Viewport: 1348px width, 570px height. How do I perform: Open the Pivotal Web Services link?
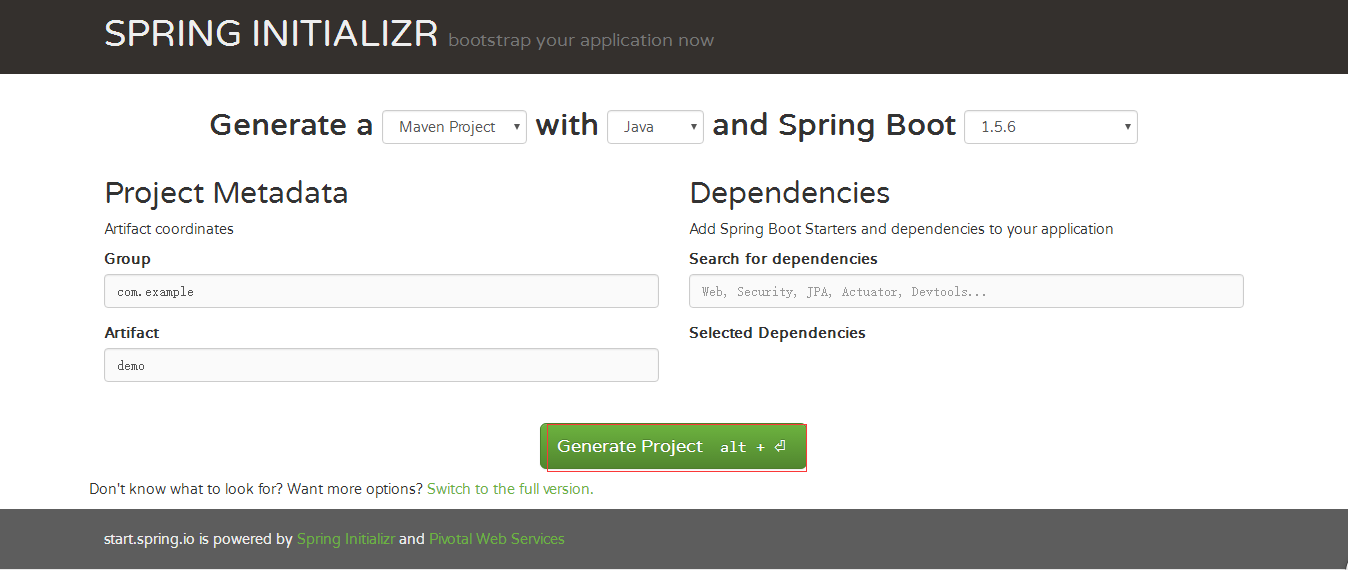pyautogui.click(x=497, y=539)
